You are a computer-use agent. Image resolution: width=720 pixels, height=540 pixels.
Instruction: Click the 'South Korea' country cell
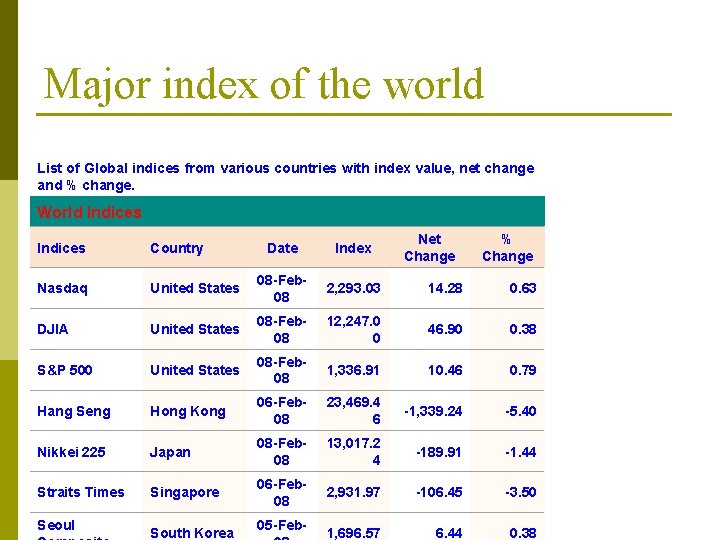(192, 533)
